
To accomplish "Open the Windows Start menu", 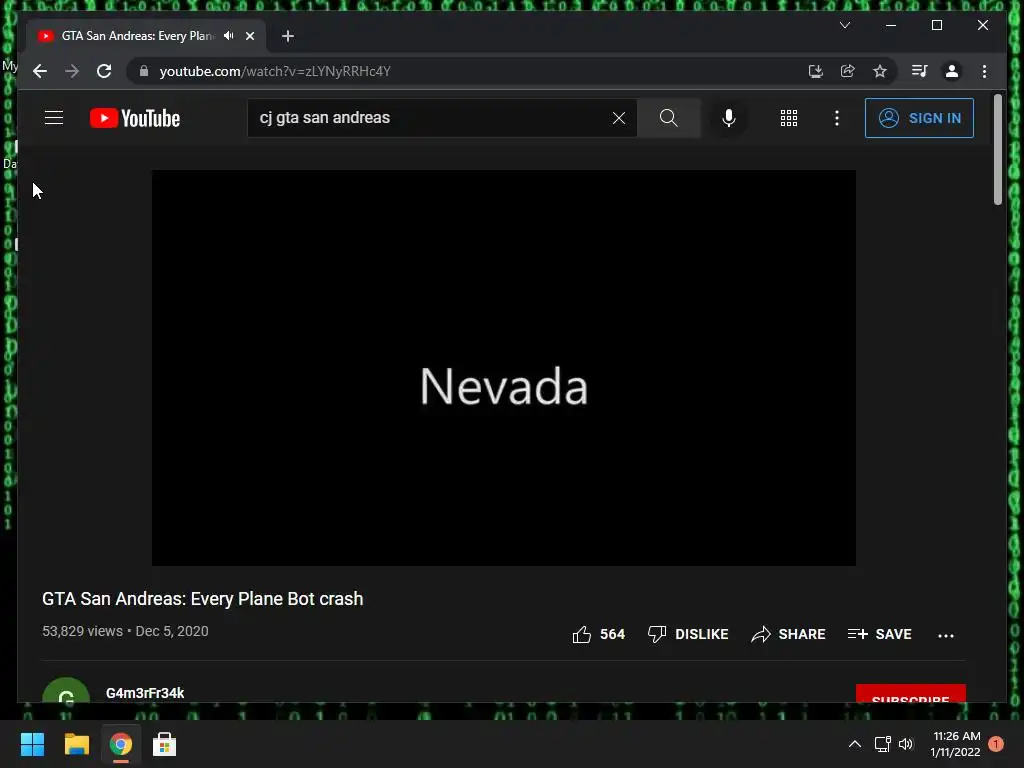I will click(32, 744).
